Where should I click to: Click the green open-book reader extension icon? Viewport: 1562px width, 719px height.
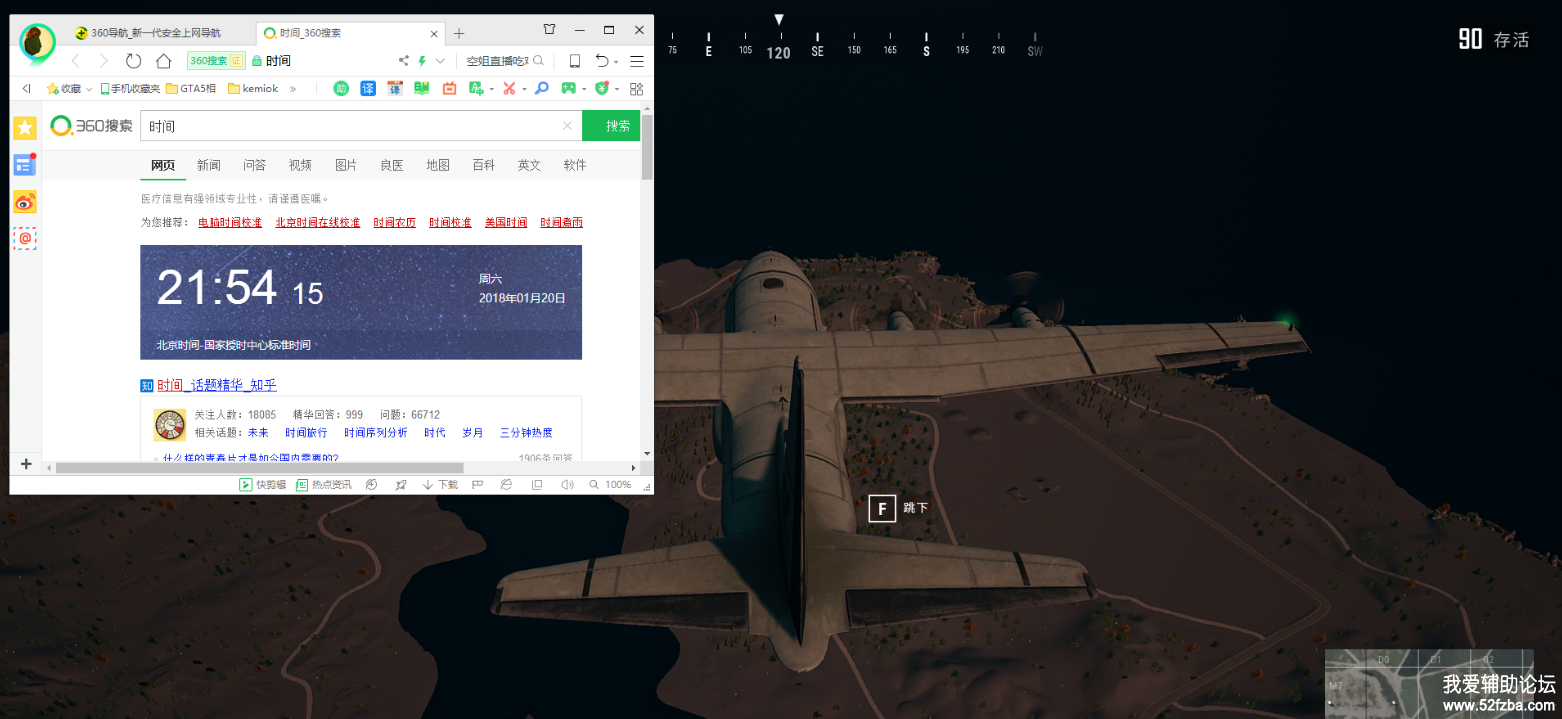pos(422,89)
